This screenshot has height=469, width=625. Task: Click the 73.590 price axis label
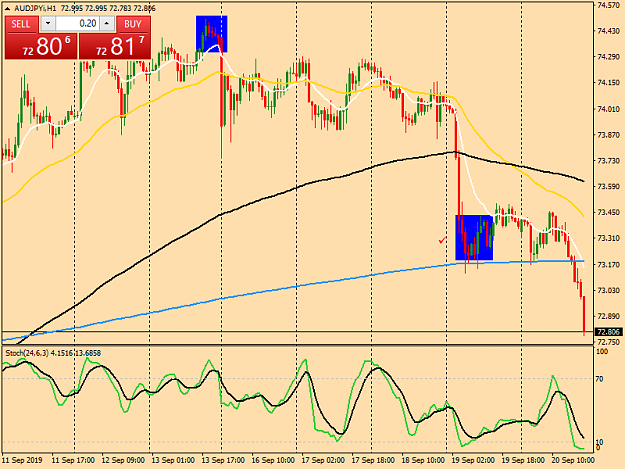[609, 186]
